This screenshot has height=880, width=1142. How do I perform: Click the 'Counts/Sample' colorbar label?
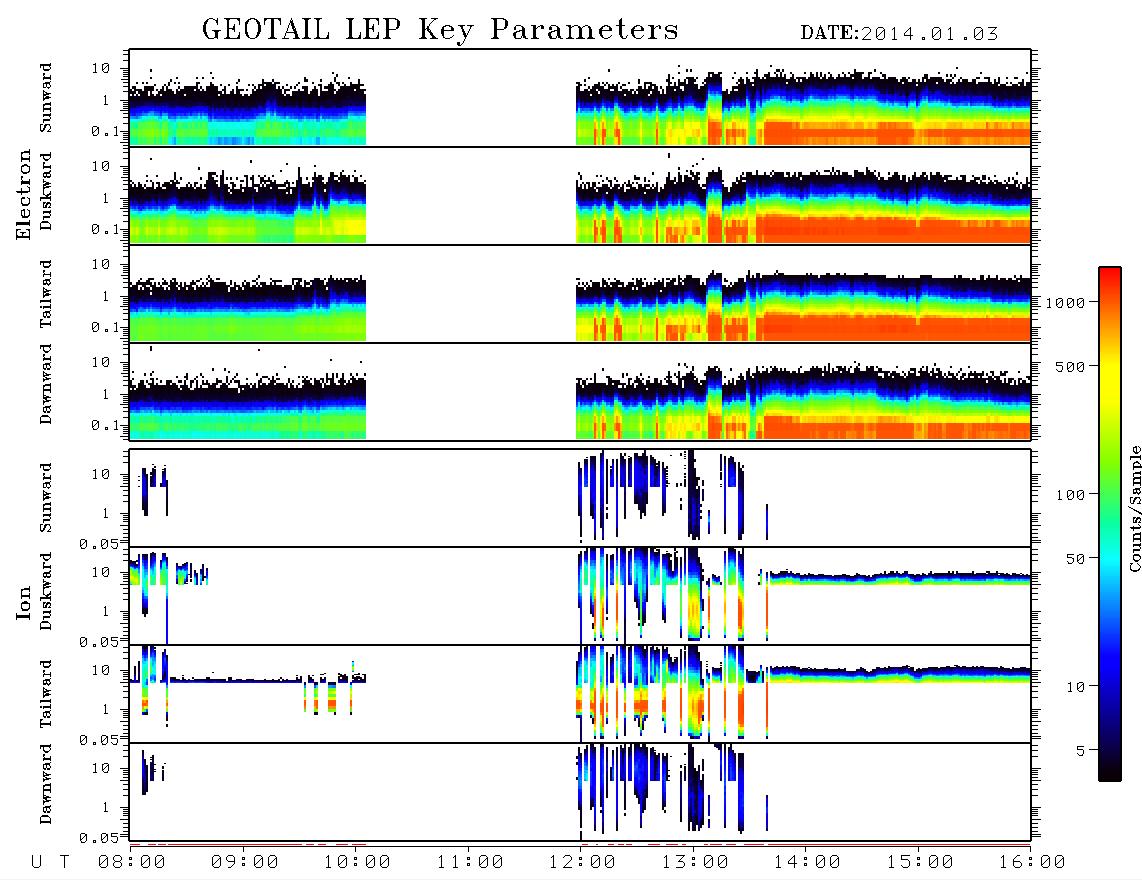point(1134,508)
